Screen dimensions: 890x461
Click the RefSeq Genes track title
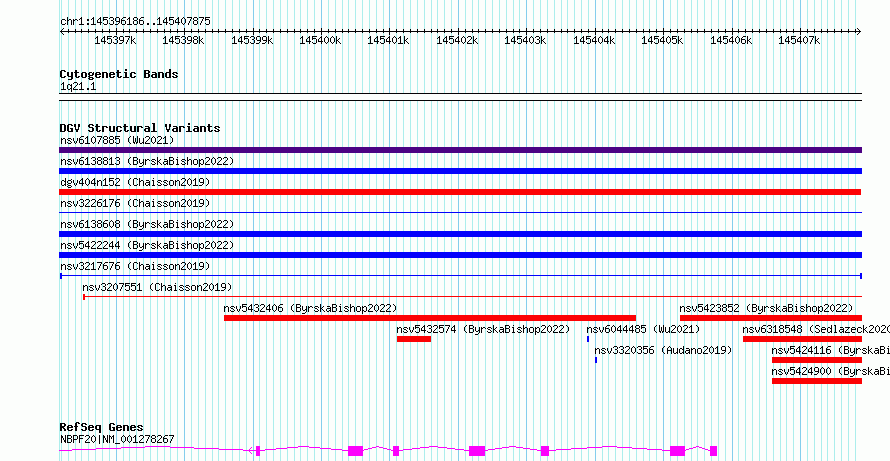click(102, 428)
